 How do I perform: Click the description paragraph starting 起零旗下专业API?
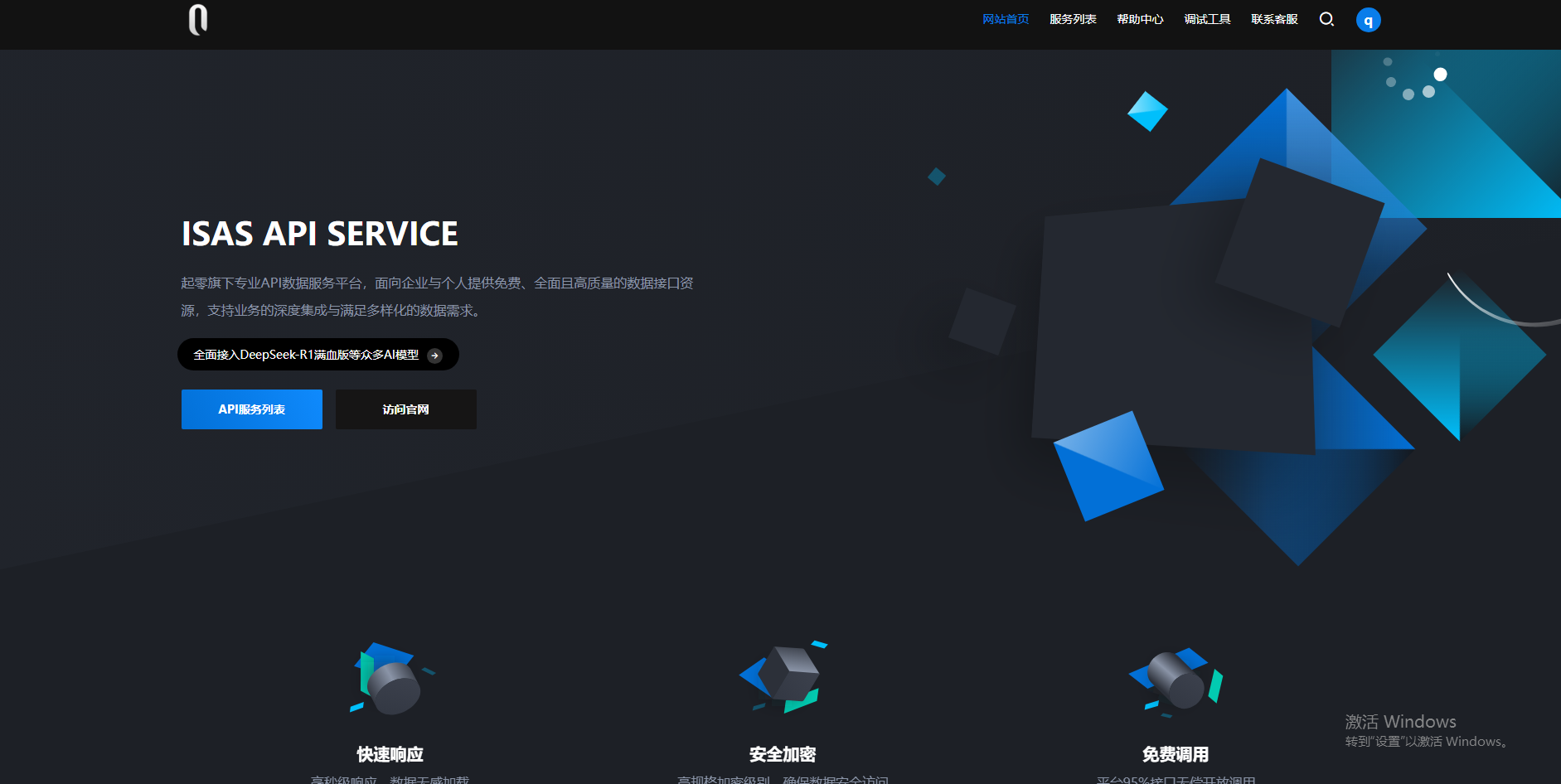click(x=438, y=297)
